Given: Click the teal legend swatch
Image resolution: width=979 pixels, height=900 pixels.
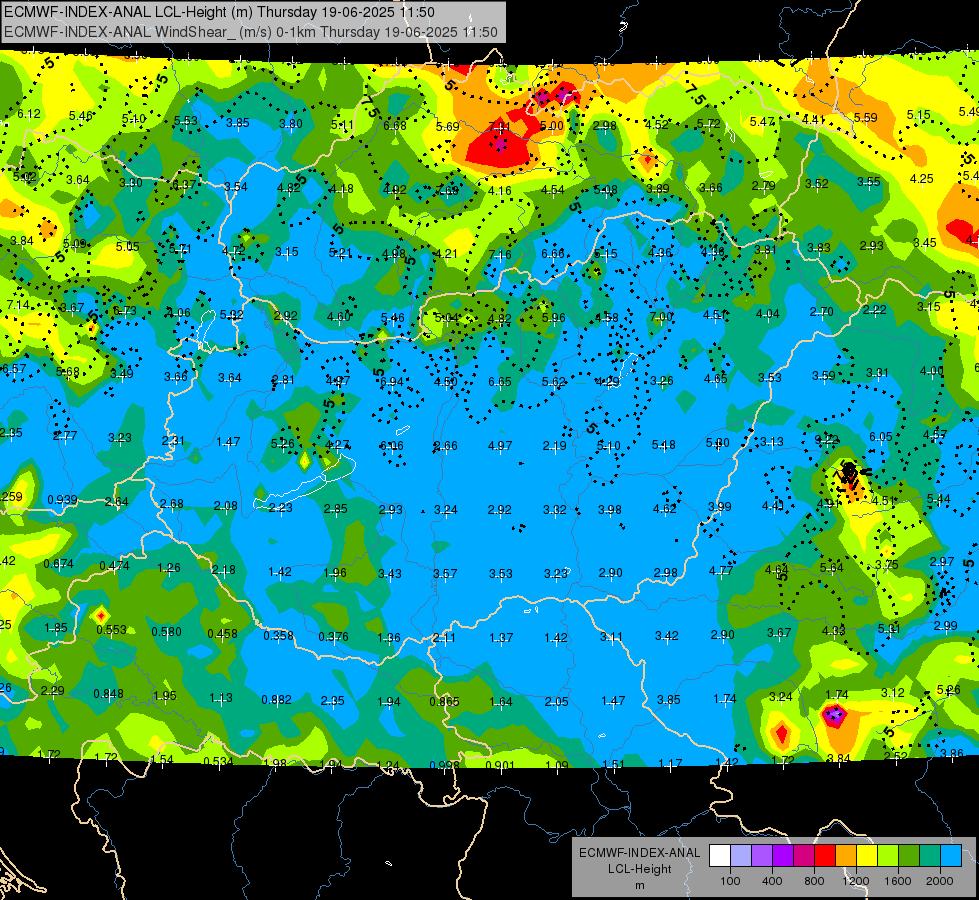Looking at the screenshot, I should point(930,856).
